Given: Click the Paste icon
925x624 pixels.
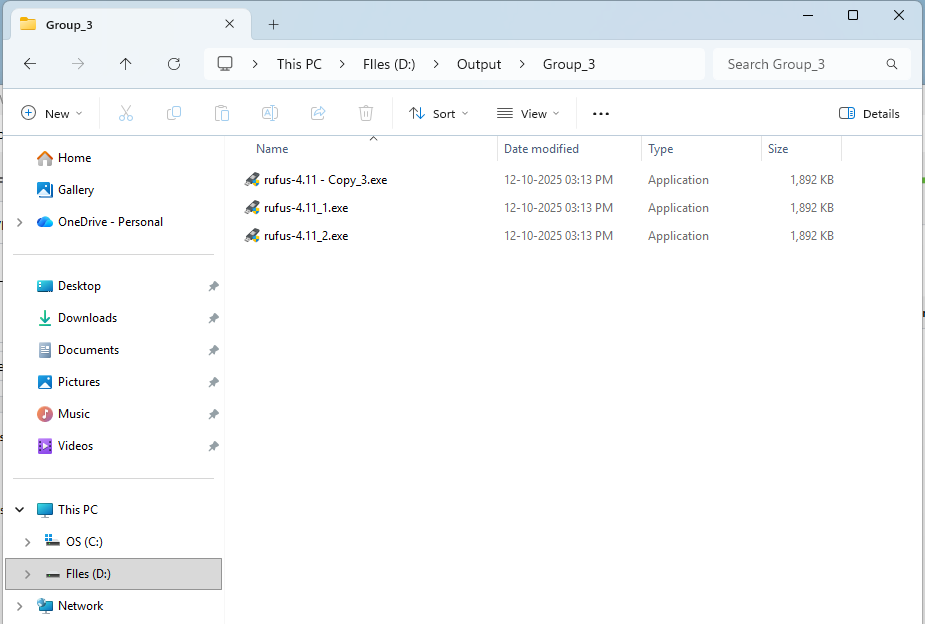Looking at the screenshot, I should (221, 113).
